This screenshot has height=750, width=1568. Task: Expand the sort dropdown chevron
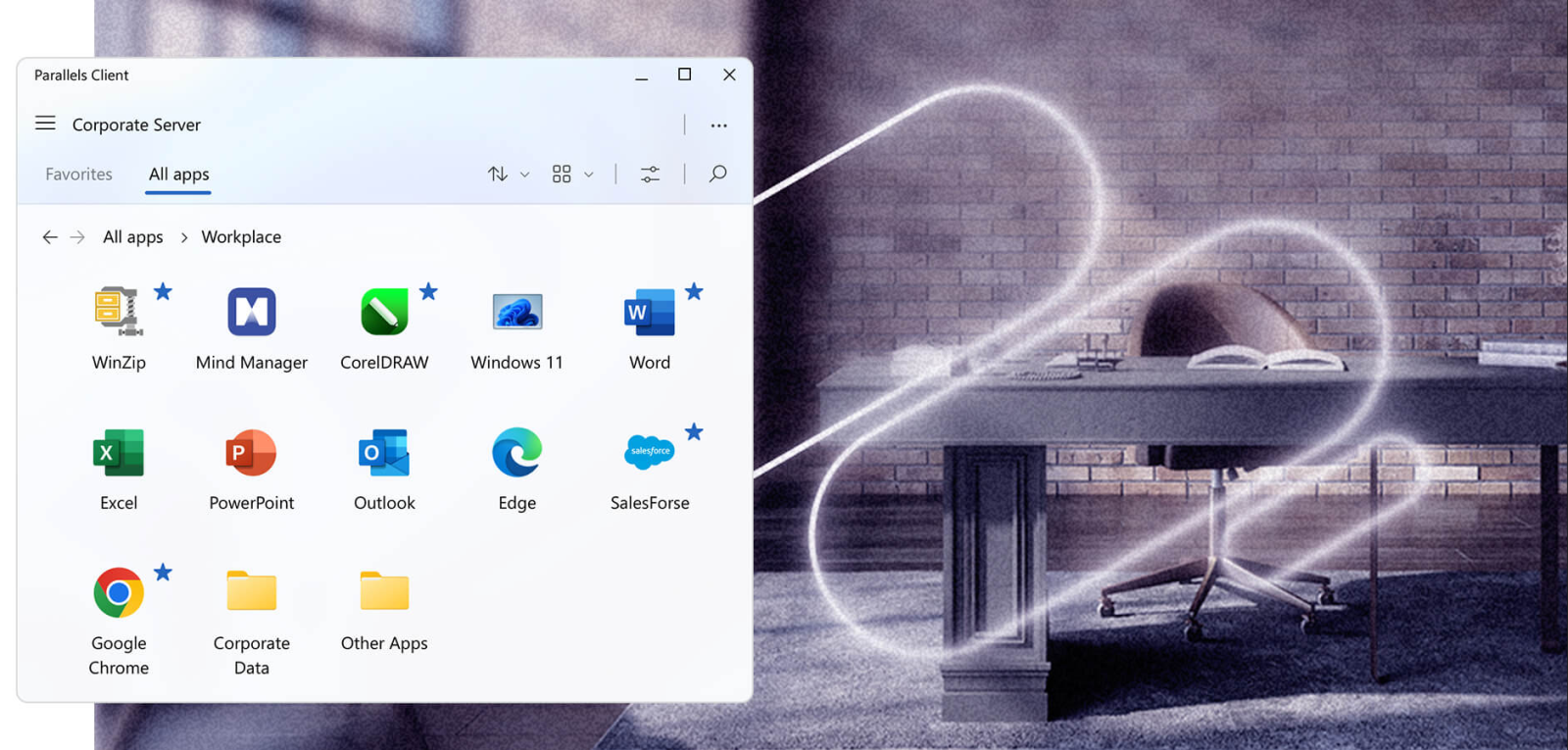click(525, 175)
